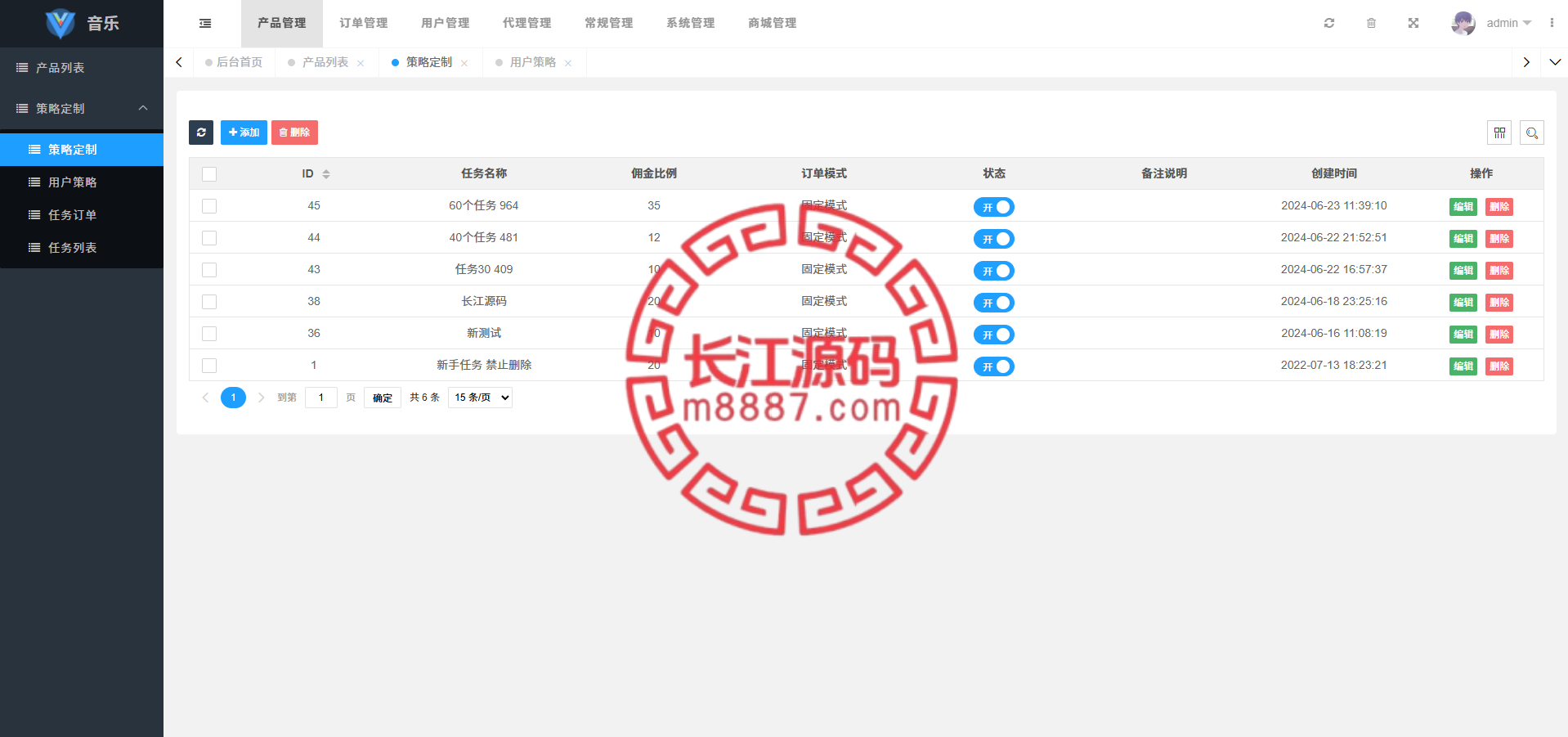This screenshot has width=1568, height=737.
Task: Toggle status switch for 40个任务 481
Action: coord(994,239)
